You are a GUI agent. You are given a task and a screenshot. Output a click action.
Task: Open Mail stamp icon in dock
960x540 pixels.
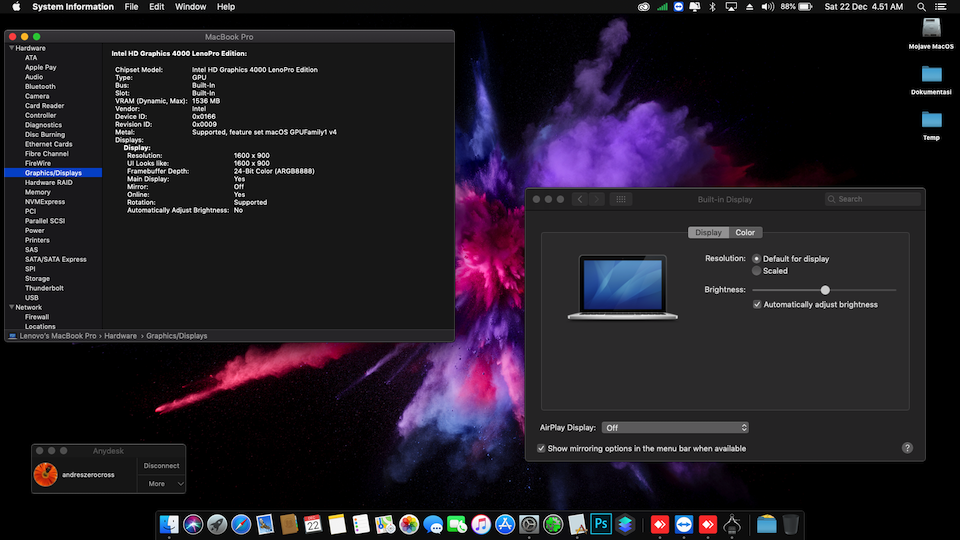click(265, 525)
